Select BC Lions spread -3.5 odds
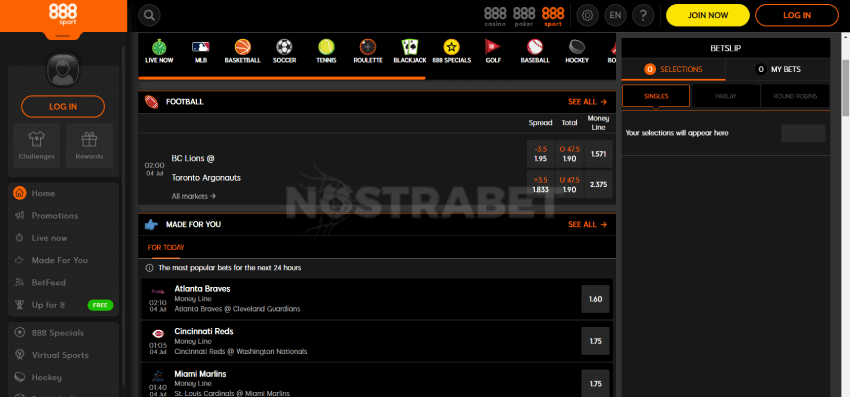This screenshot has height=397, width=850. tap(540, 153)
